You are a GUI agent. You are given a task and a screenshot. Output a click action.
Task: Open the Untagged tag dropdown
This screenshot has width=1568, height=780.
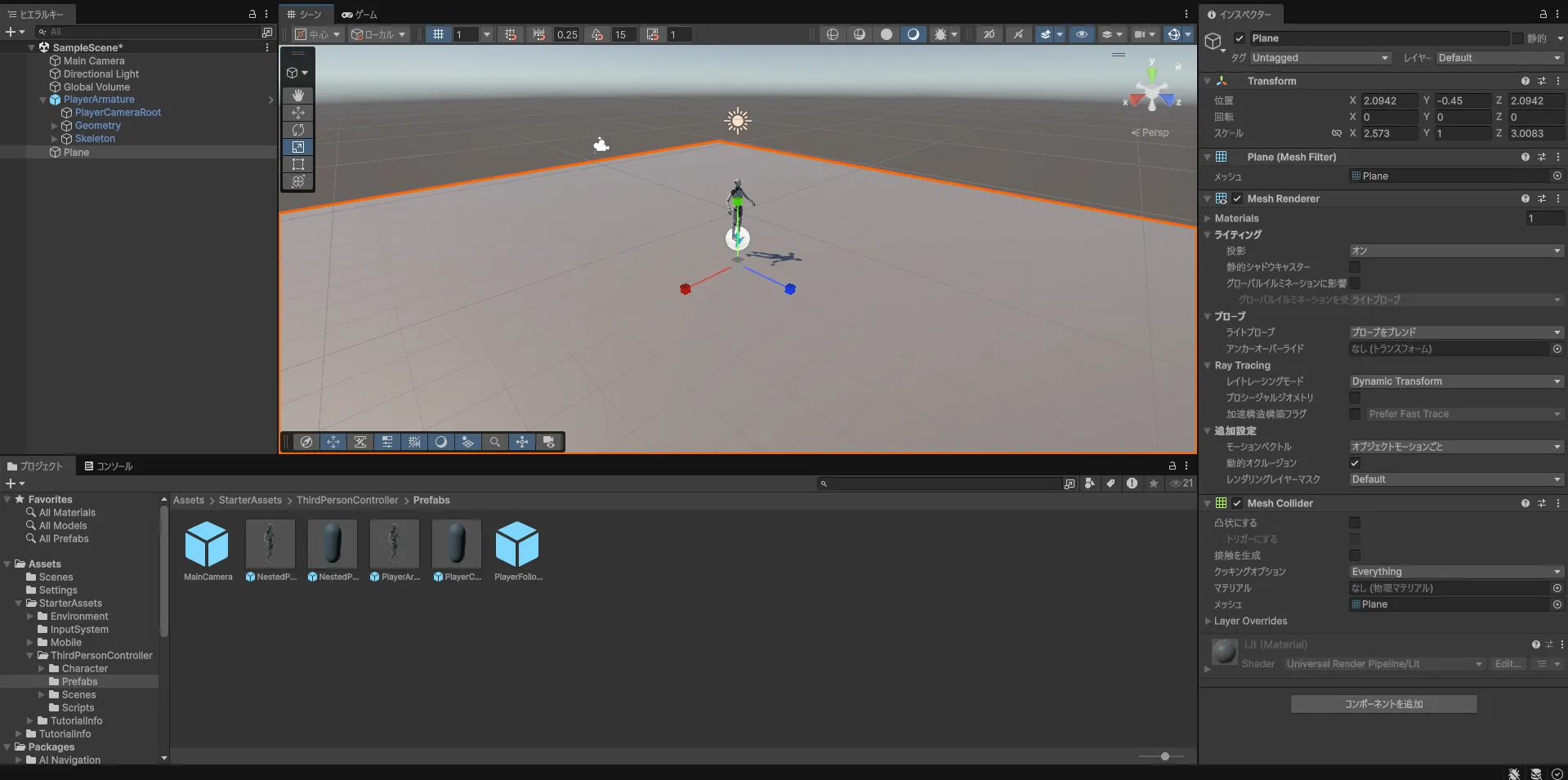pyautogui.click(x=1320, y=58)
